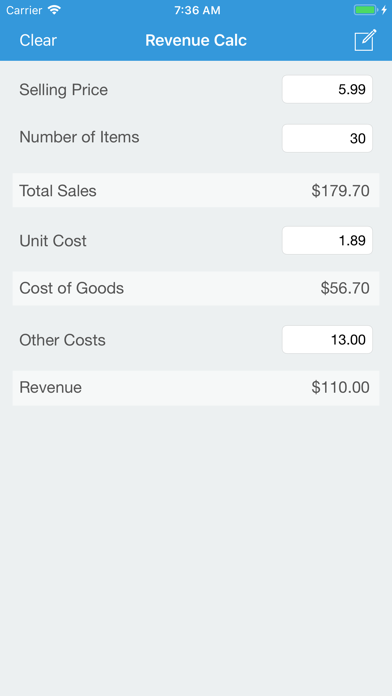Tap the Wi-Fi status icon
This screenshot has height=696, width=392.
coord(54,10)
